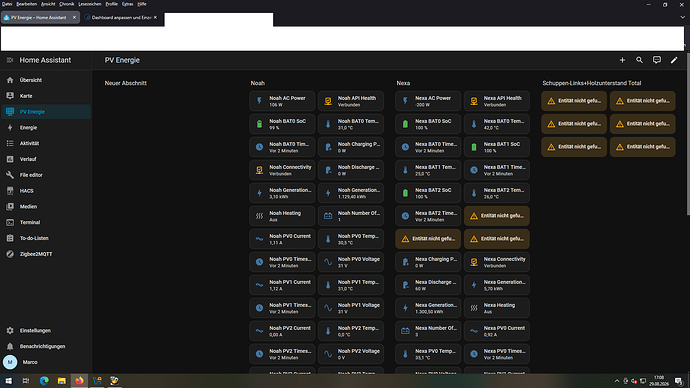Click the search magnifier icon in header

[639, 60]
